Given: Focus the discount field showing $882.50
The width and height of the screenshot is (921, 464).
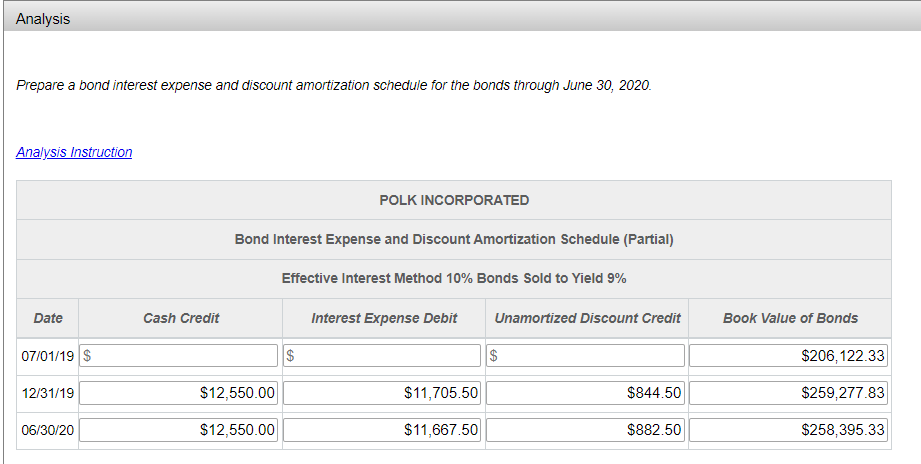Looking at the screenshot, I should [586, 430].
